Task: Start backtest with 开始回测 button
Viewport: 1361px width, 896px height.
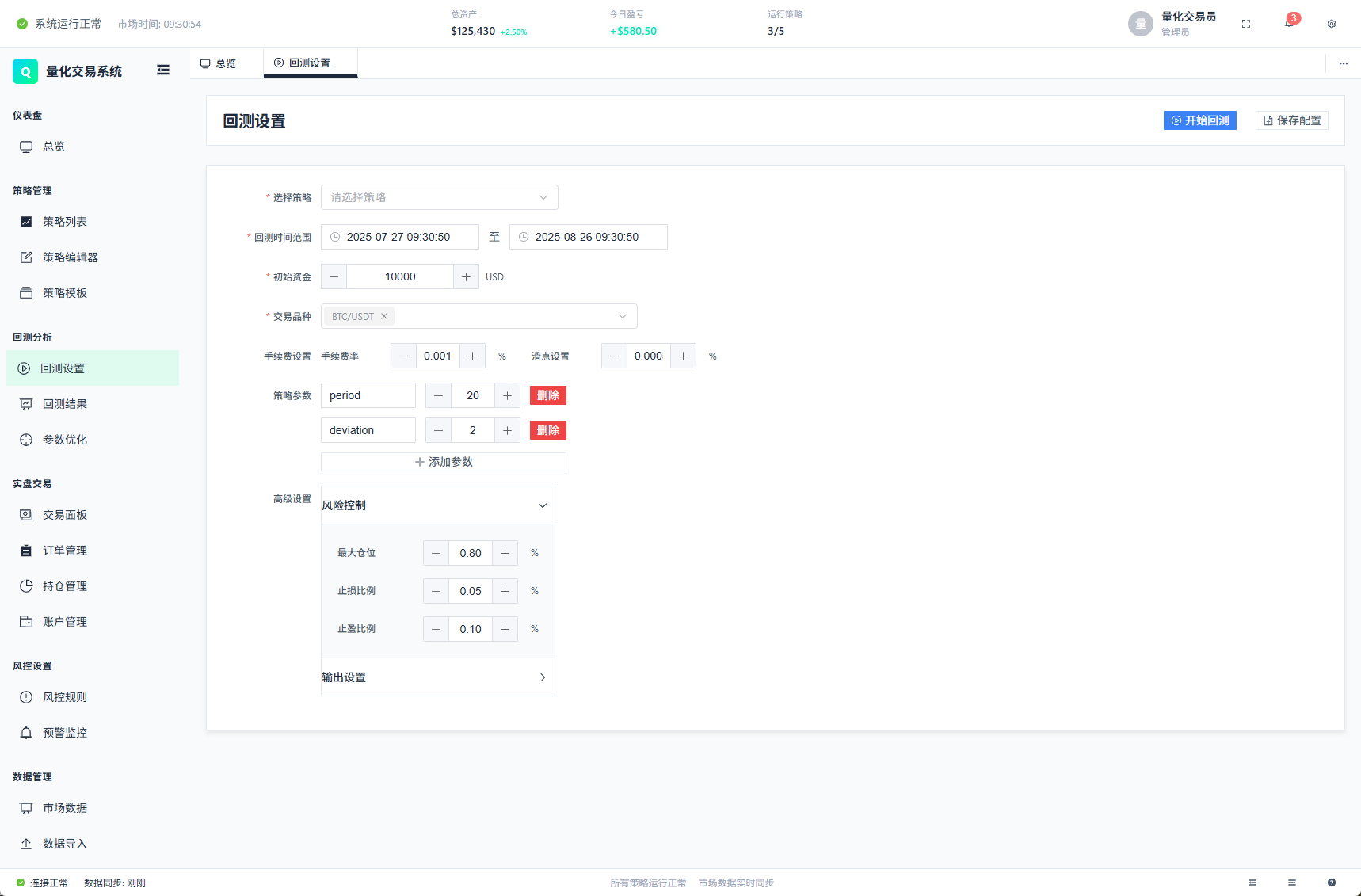Action: click(1200, 120)
